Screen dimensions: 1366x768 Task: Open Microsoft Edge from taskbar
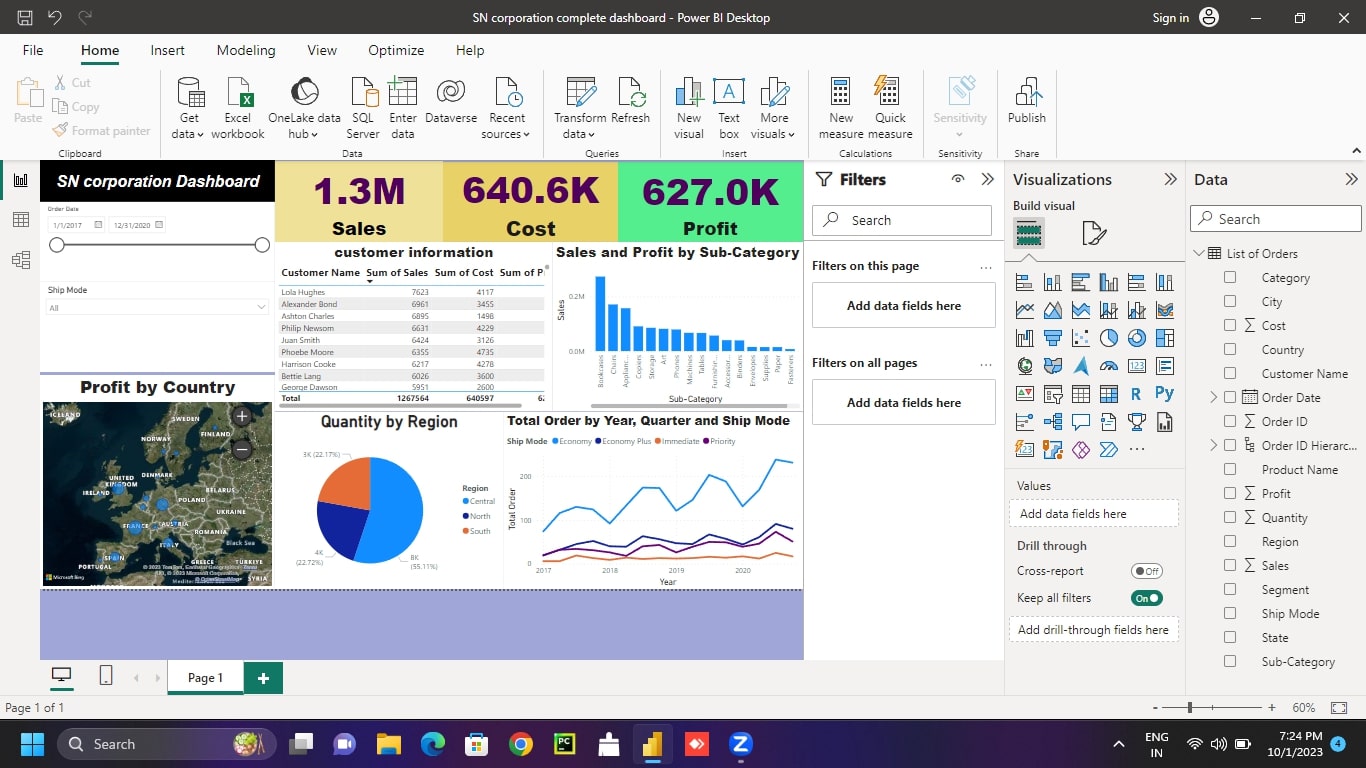tap(432, 744)
